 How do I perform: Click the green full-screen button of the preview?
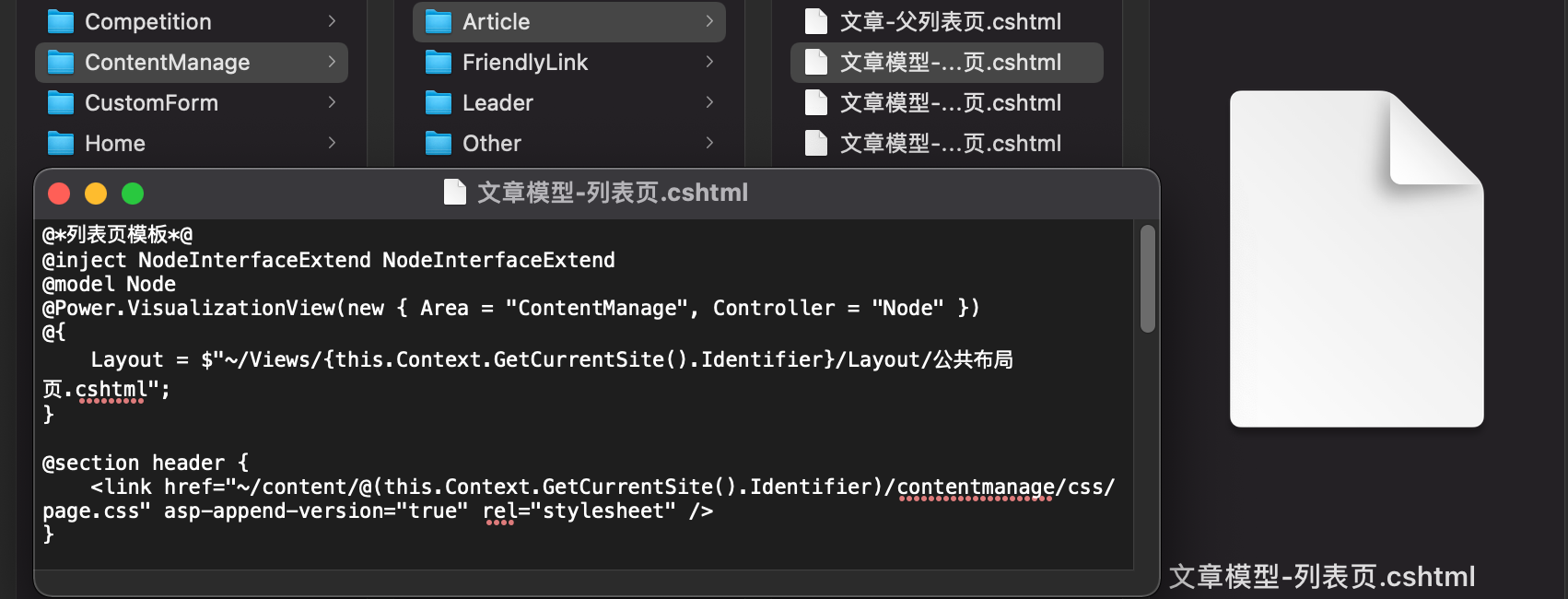133,194
